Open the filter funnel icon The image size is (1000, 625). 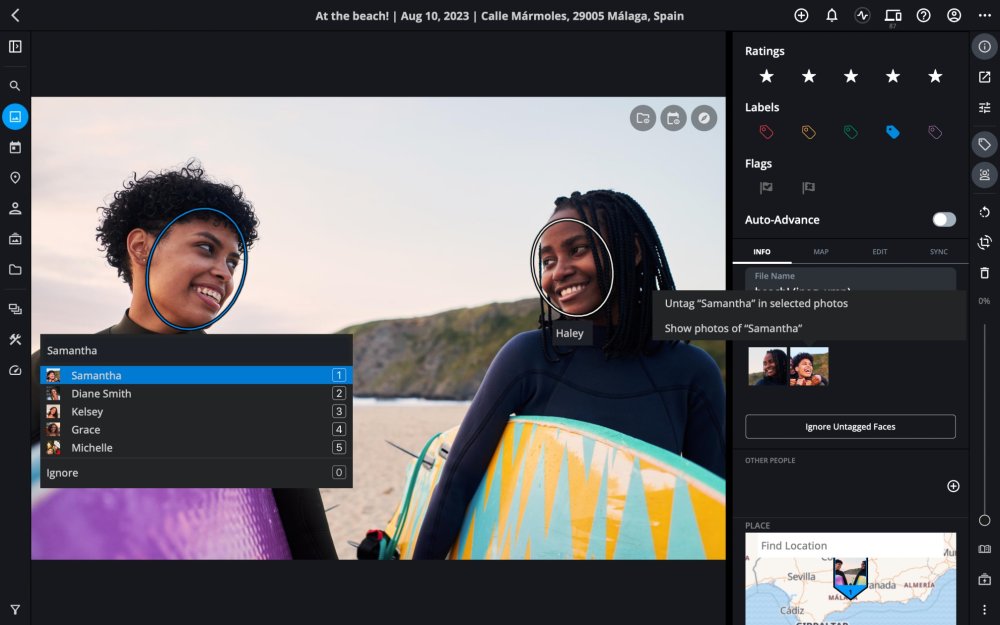tap(15, 610)
